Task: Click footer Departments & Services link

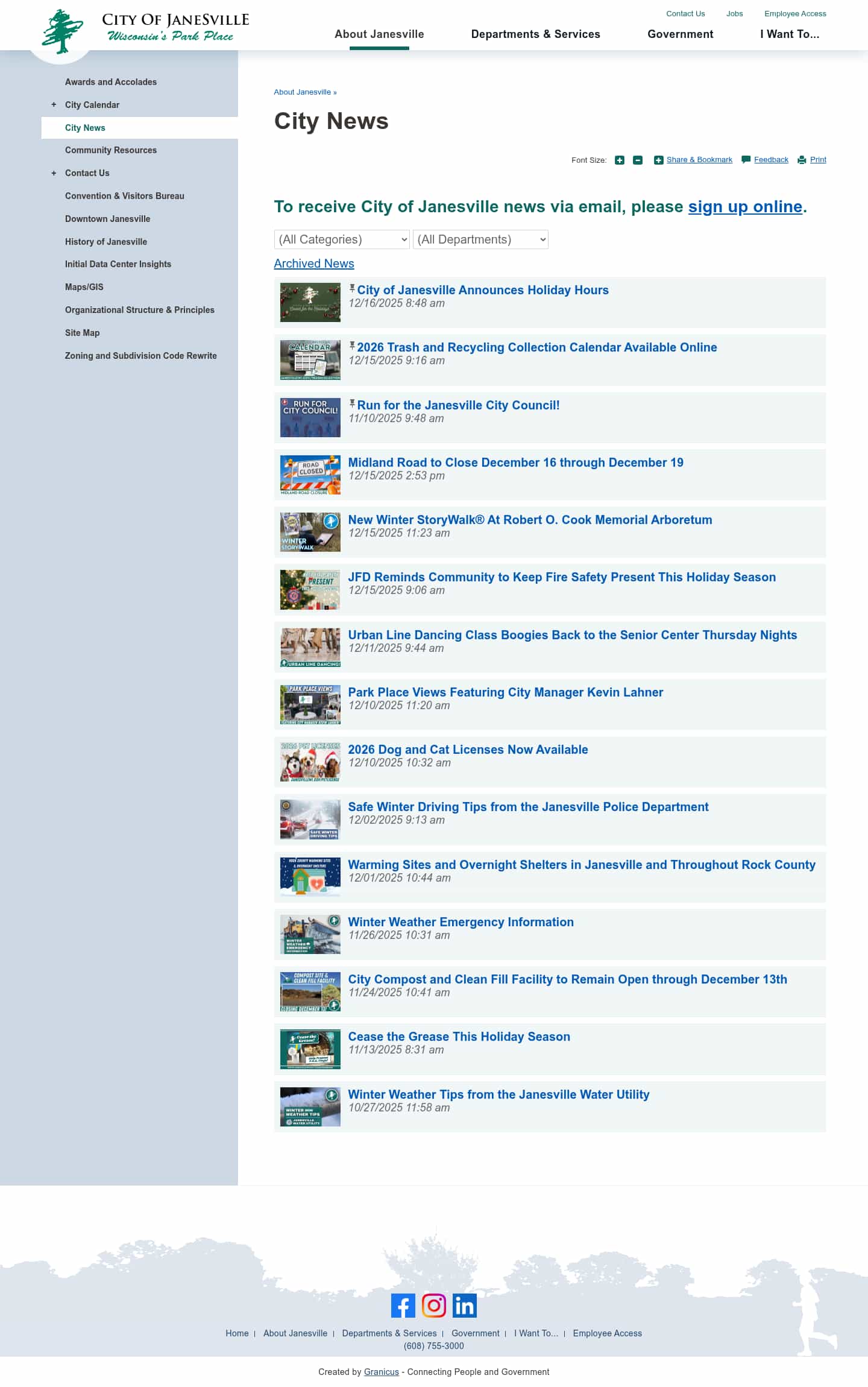Action: pyautogui.click(x=389, y=1333)
